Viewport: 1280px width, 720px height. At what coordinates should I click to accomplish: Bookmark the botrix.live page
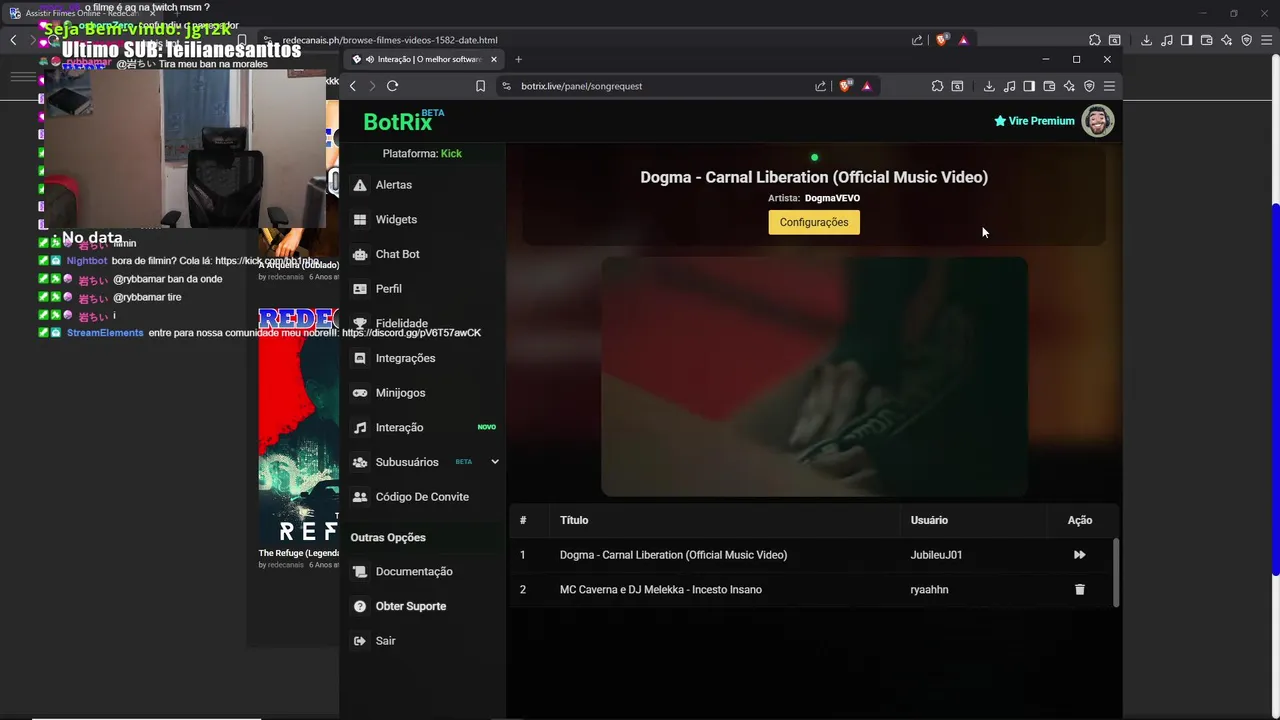pyautogui.click(x=480, y=86)
